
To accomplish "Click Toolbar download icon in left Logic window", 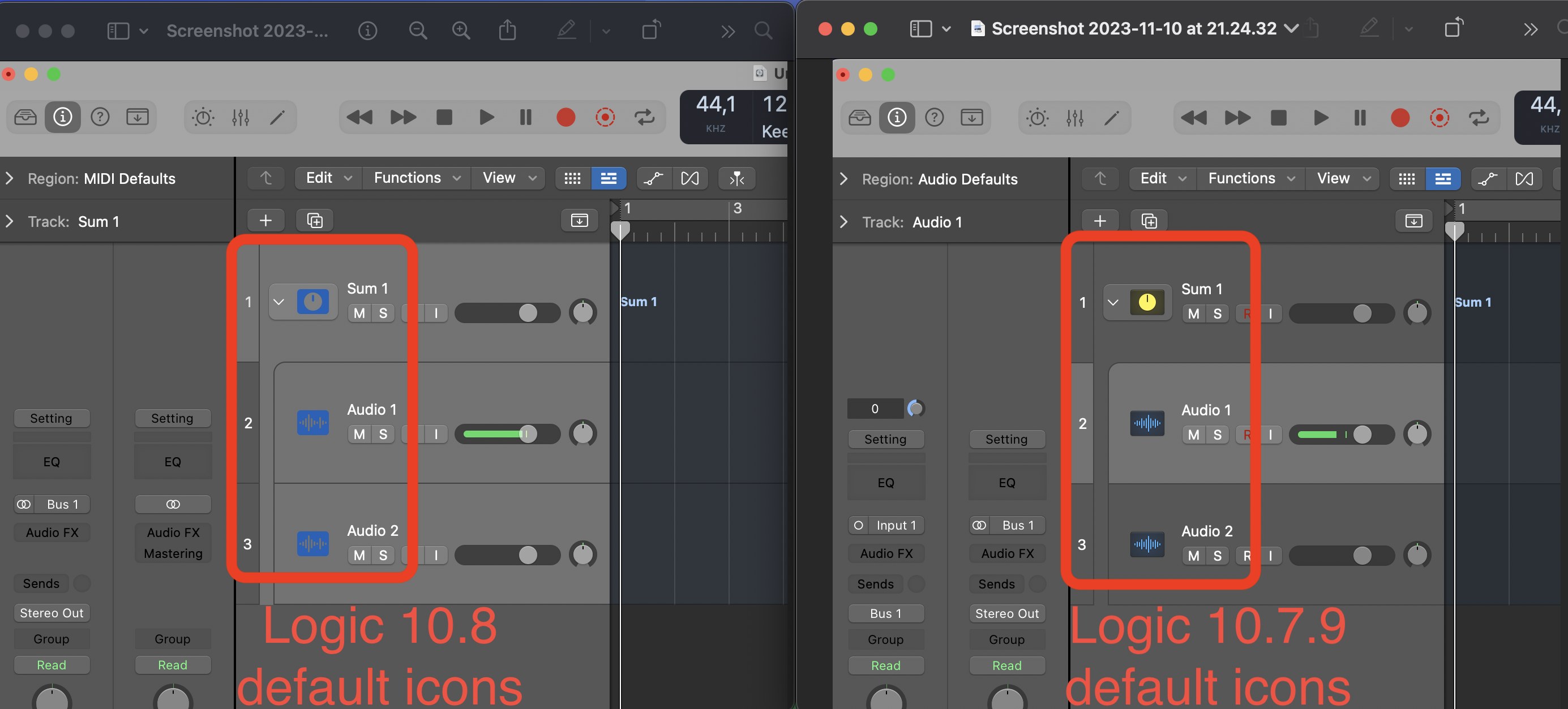I will pyautogui.click(x=138, y=117).
